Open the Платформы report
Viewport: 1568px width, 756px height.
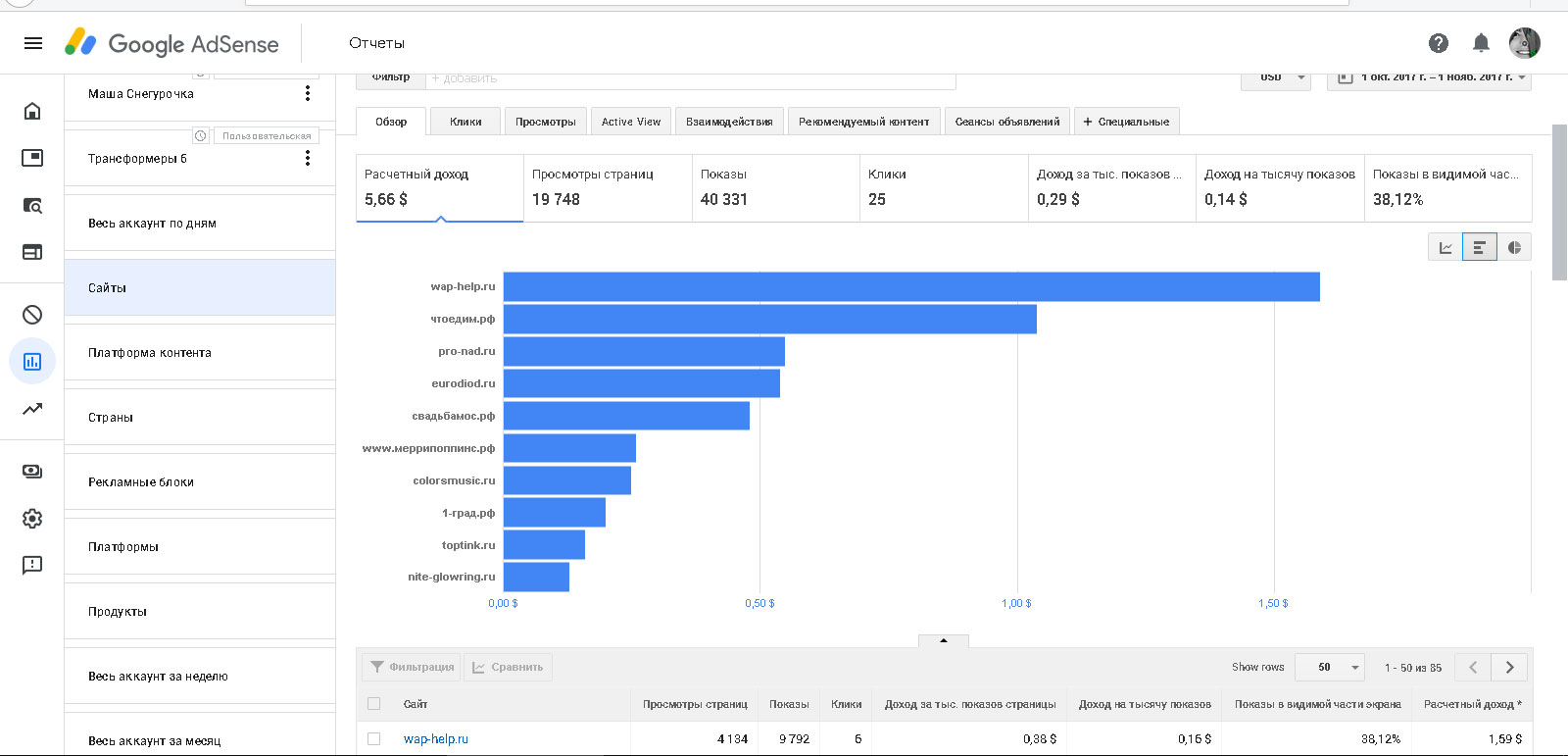tap(200, 546)
